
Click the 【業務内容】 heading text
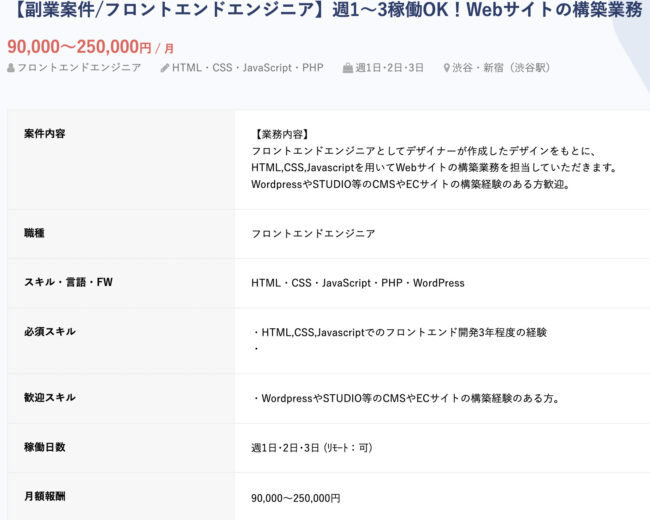tap(281, 134)
